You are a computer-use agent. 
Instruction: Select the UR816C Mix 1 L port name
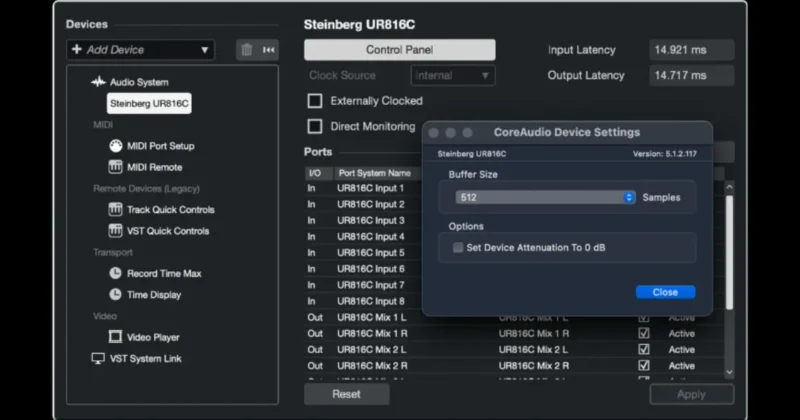(372, 317)
